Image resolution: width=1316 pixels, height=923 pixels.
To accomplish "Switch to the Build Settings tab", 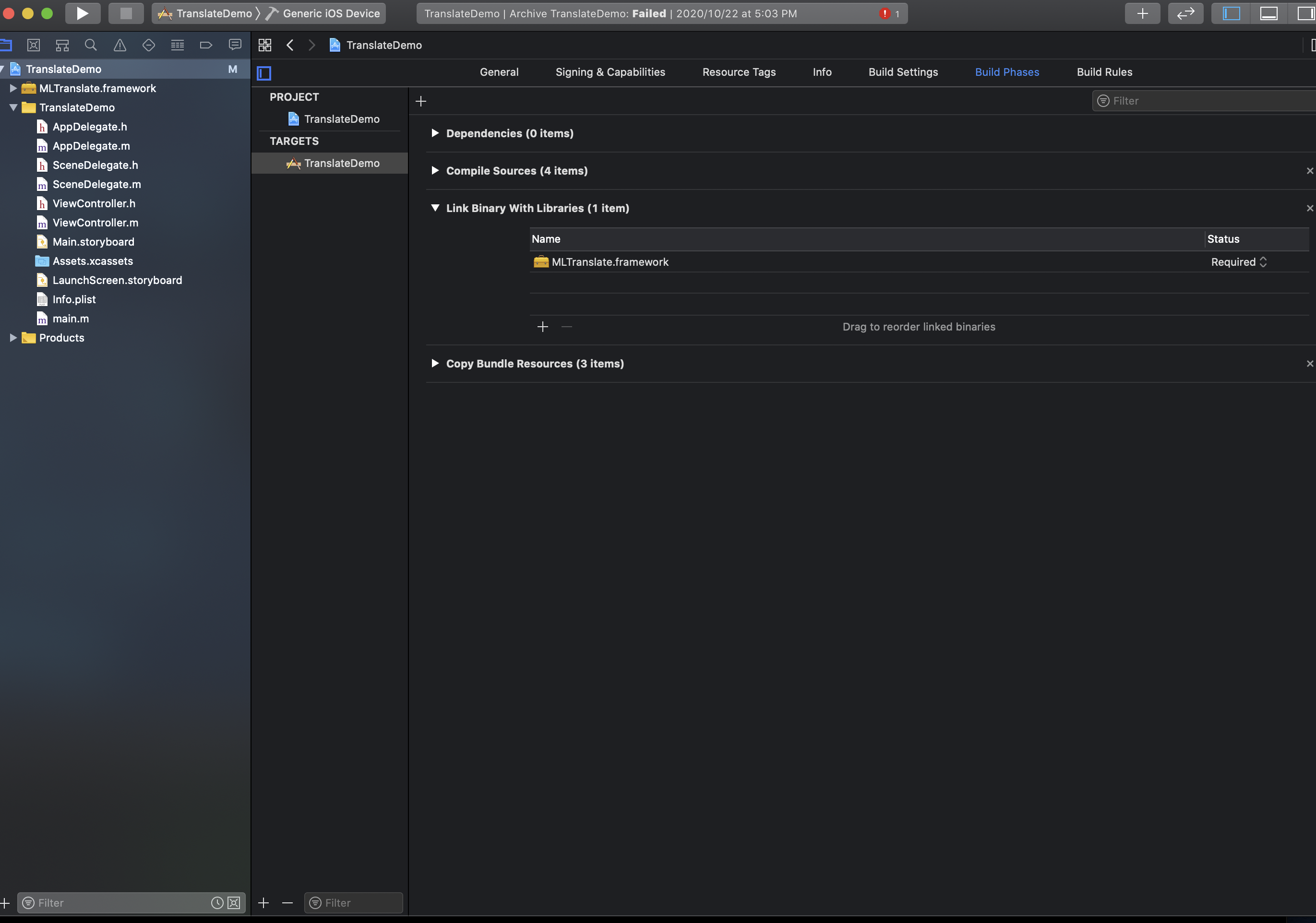I will coord(903,72).
